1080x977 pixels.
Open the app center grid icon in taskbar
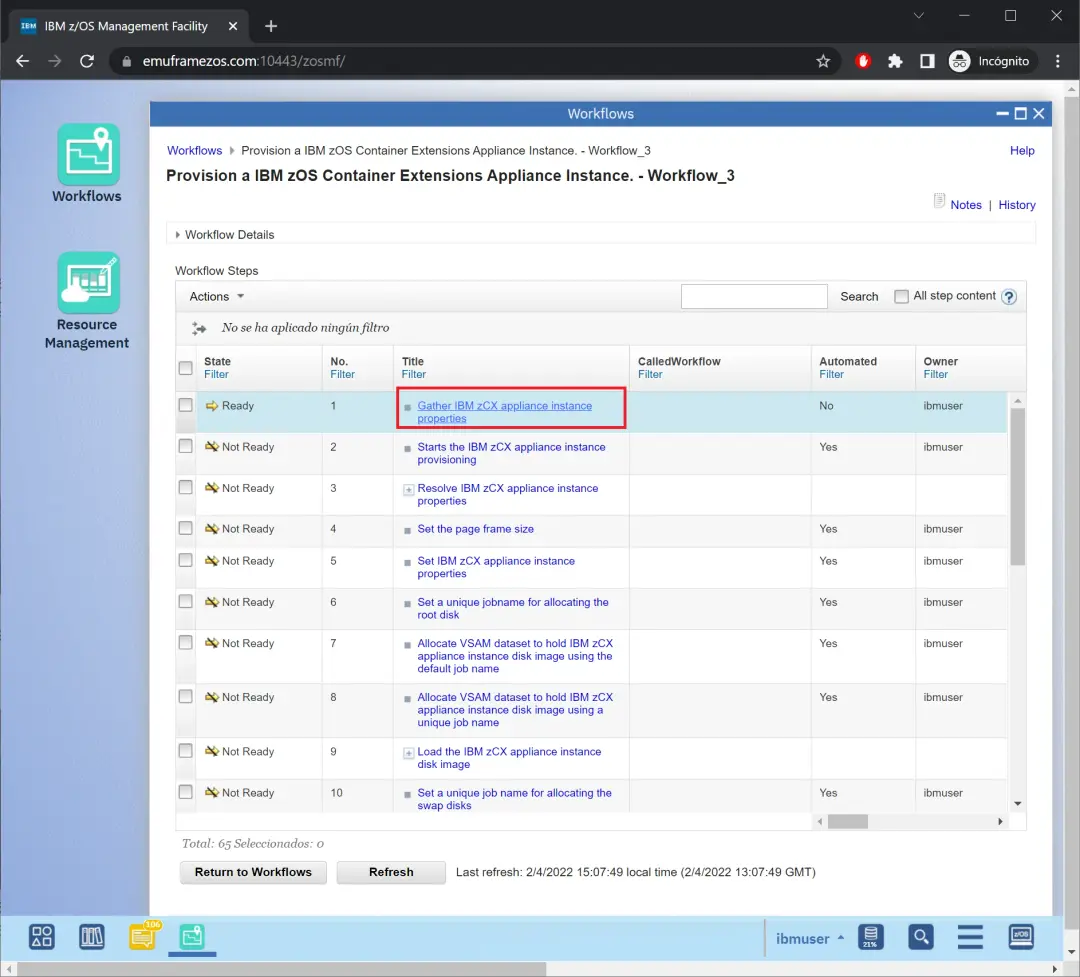coord(41,937)
